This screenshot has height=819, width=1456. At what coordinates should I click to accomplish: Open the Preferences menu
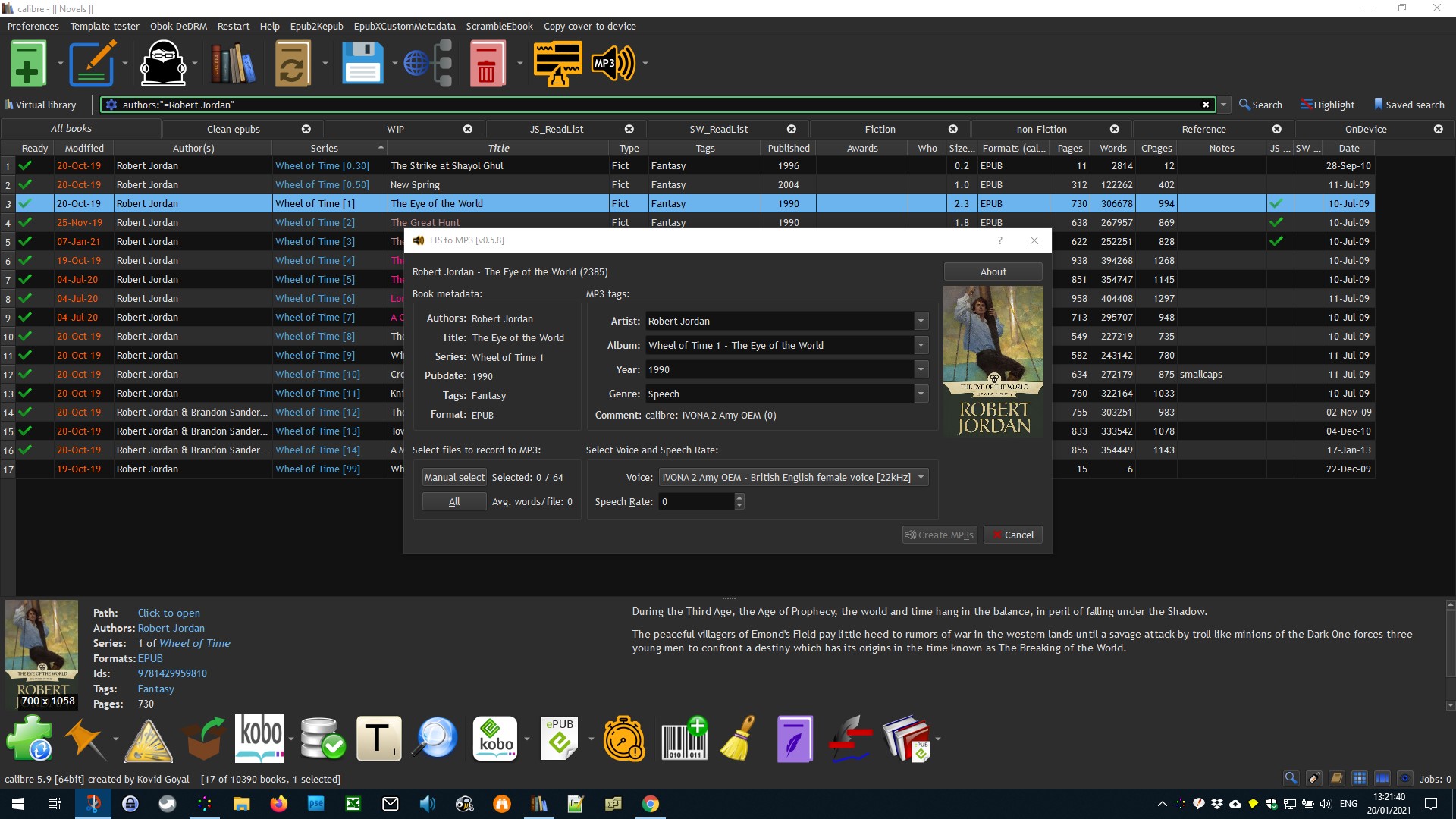pyautogui.click(x=33, y=26)
